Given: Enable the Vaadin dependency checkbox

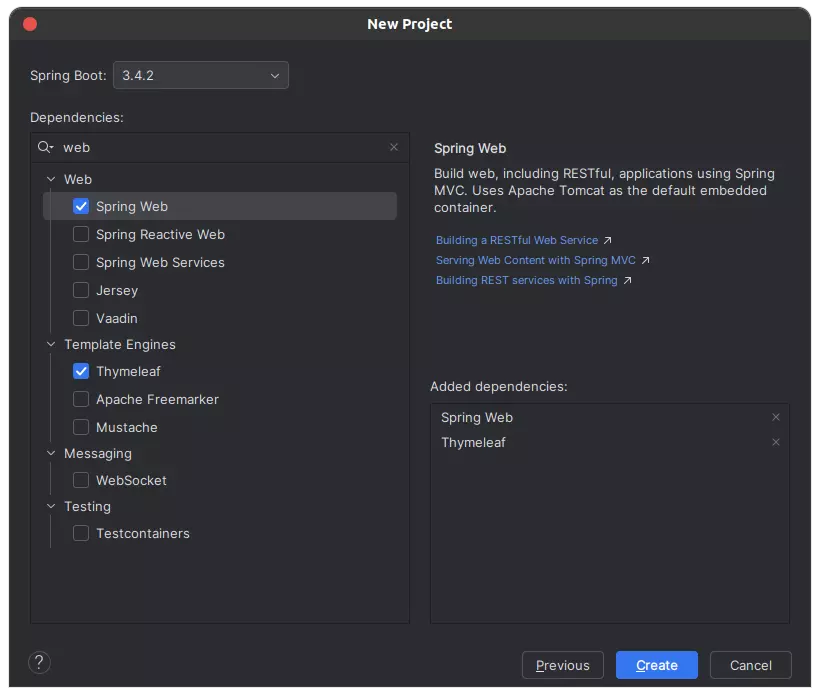Looking at the screenshot, I should [x=81, y=318].
